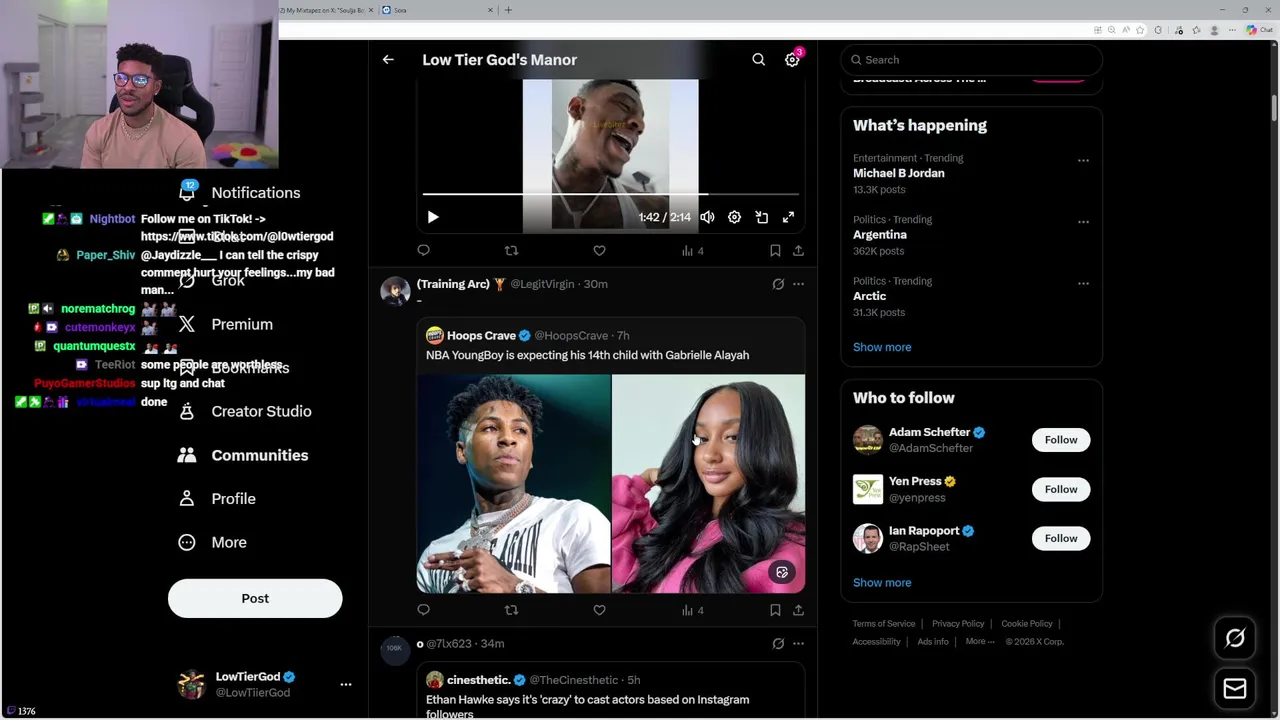Open a new browser tab
The width and height of the screenshot is (1280, 720).
coord(508,10)
